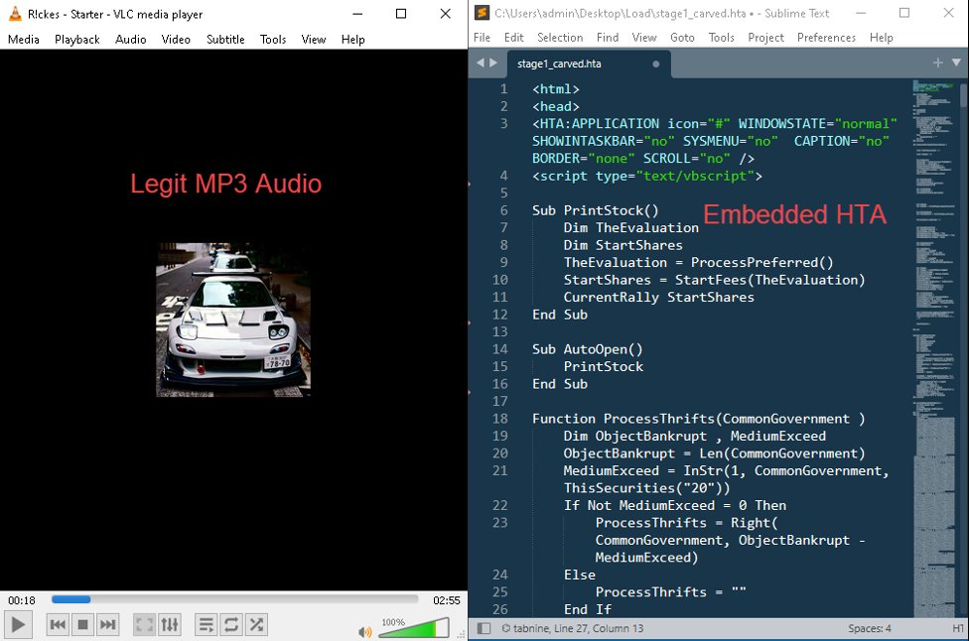
Task: Open VLC Audio menu
Action: (131, 39)
